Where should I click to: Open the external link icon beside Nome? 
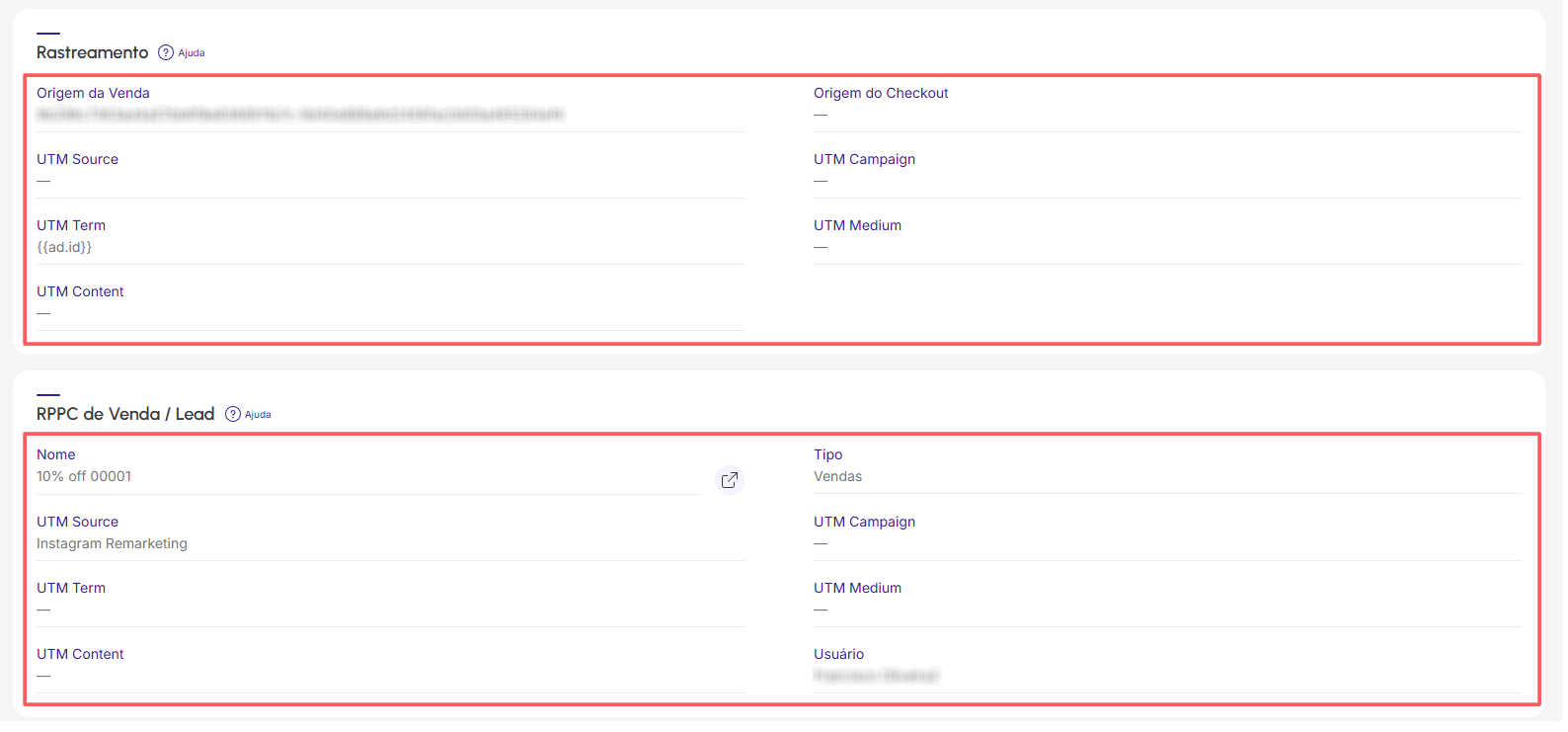click(729, 480)
